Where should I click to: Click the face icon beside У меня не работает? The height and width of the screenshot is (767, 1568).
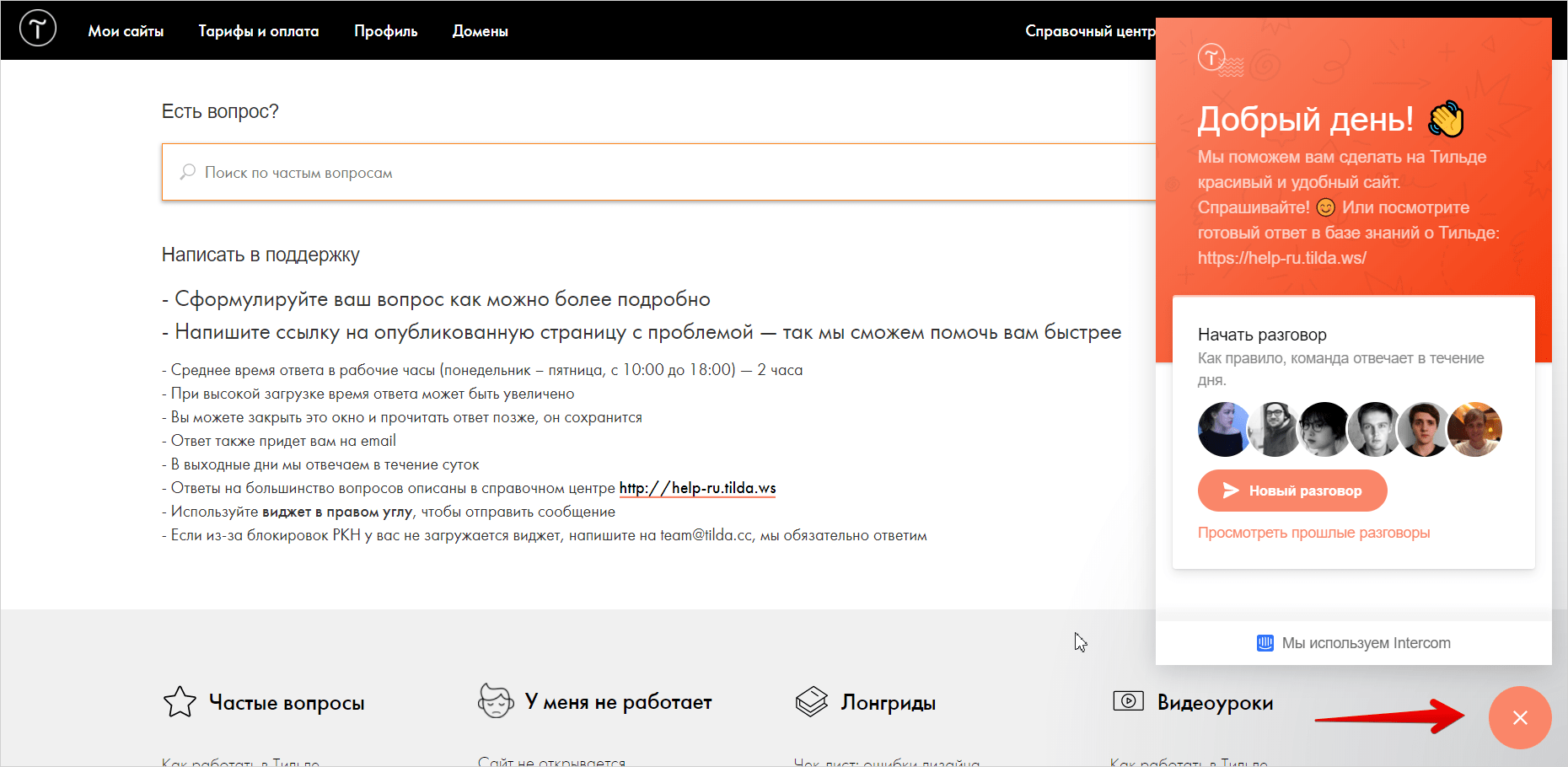point(496,701)
